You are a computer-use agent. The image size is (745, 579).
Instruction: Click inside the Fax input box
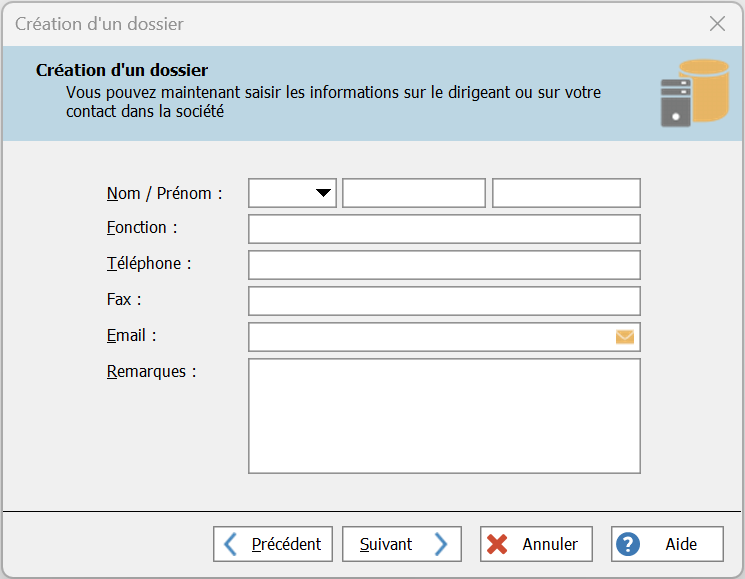(x=444, y=301)
